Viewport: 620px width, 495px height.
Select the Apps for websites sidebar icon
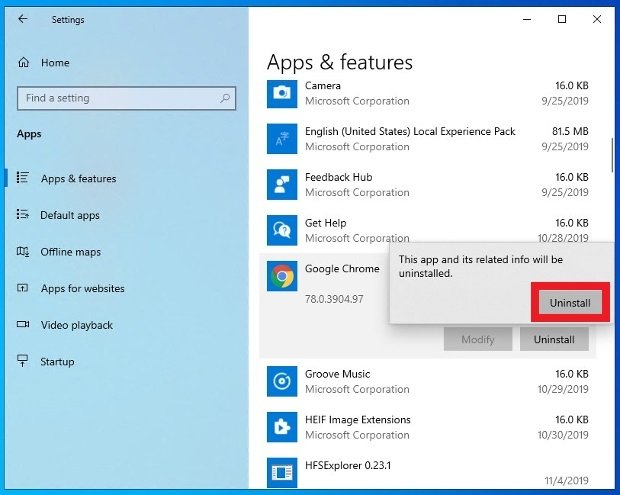click(23, 288)
